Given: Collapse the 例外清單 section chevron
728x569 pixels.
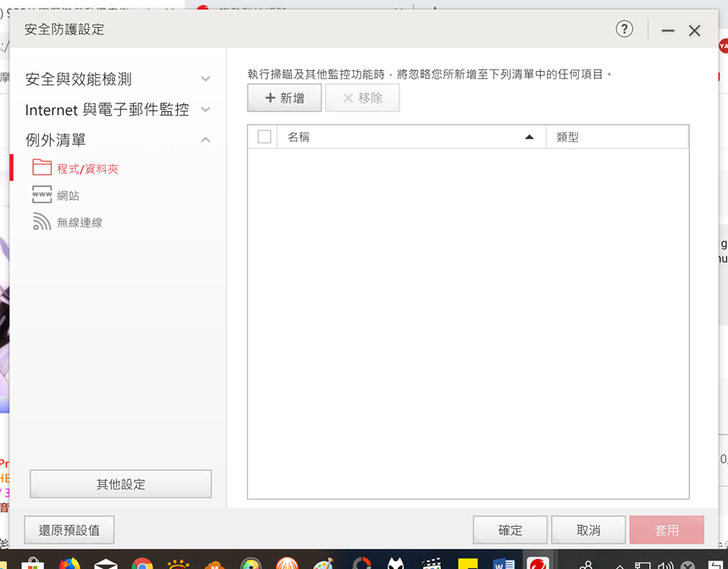Looking at the screenshot, I should click(x=205, y=140).
